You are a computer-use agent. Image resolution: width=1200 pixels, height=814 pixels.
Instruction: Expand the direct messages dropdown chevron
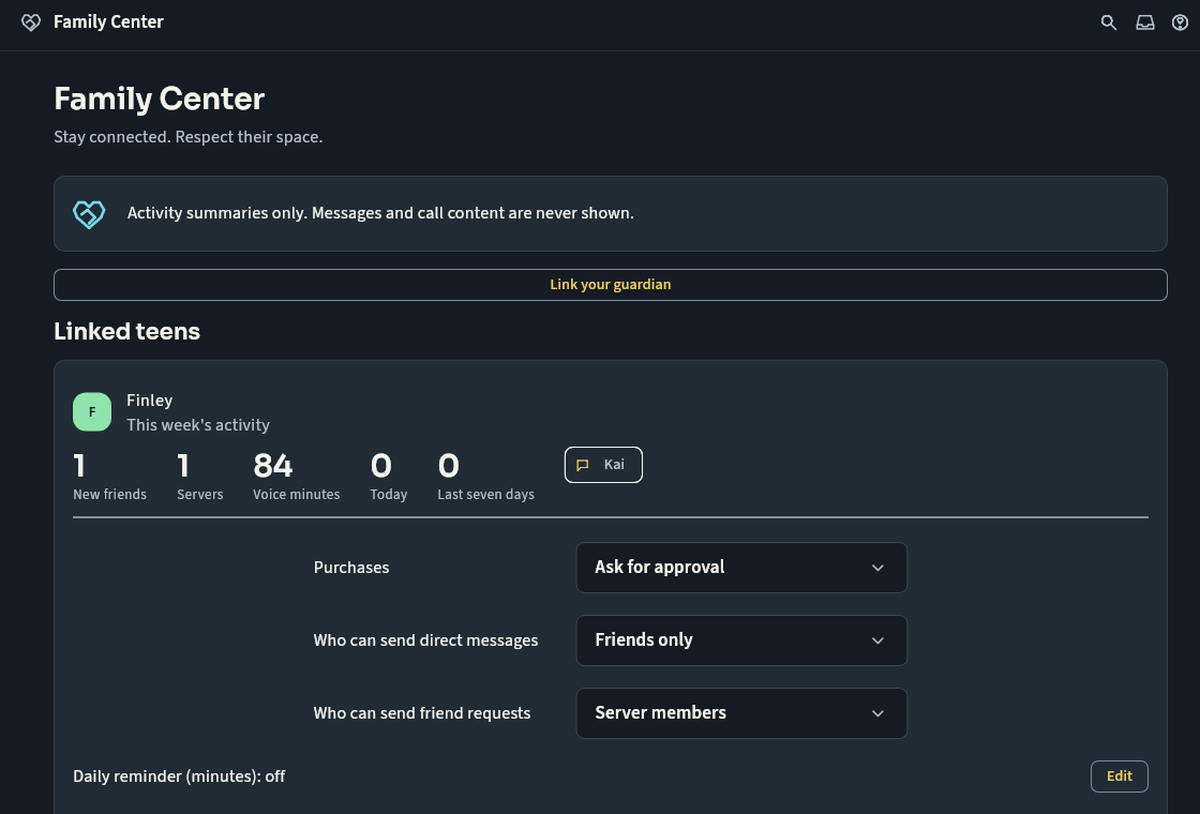(x=878, y=640)
